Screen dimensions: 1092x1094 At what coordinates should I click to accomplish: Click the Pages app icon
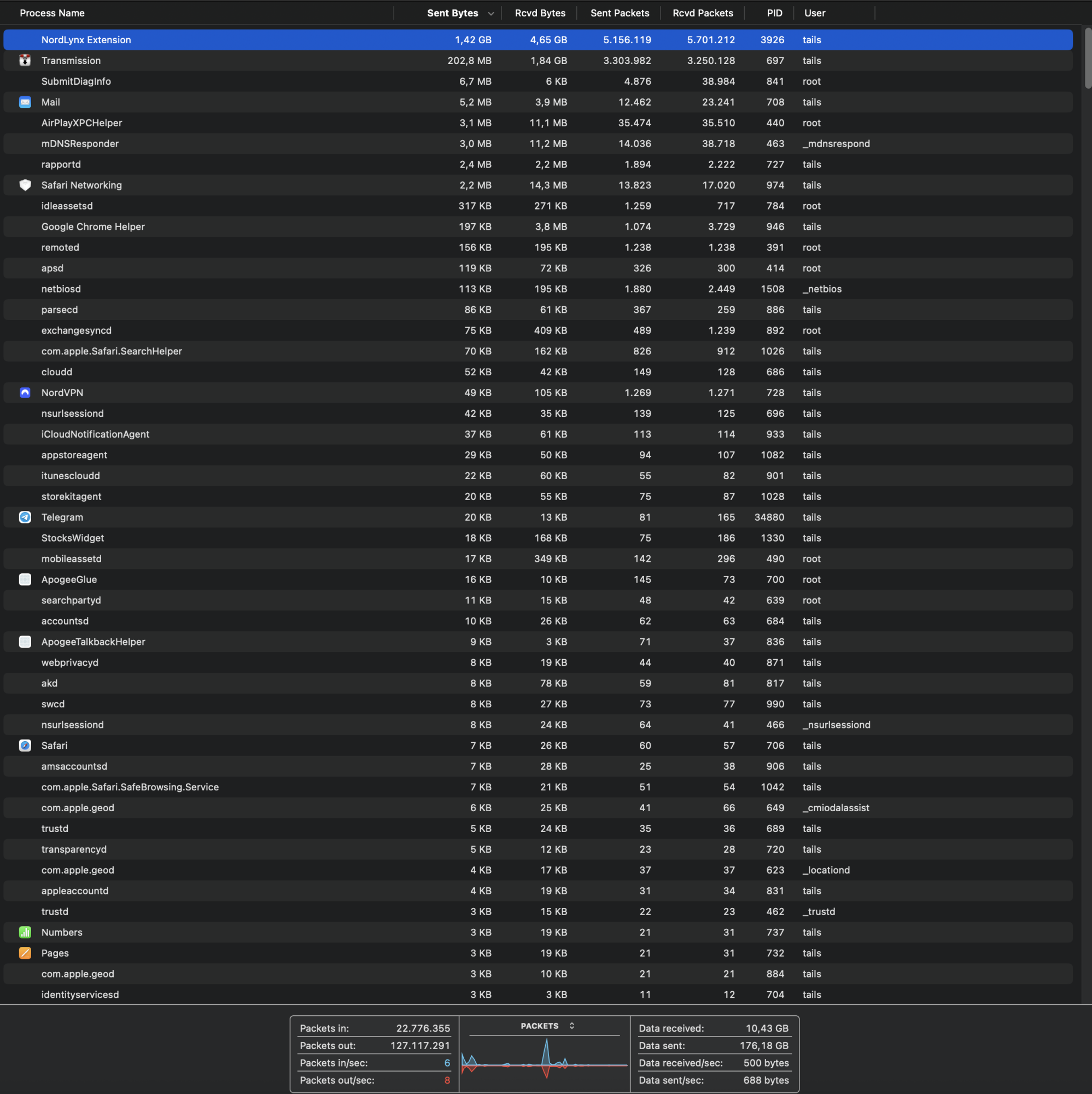[x=25, y=953]
